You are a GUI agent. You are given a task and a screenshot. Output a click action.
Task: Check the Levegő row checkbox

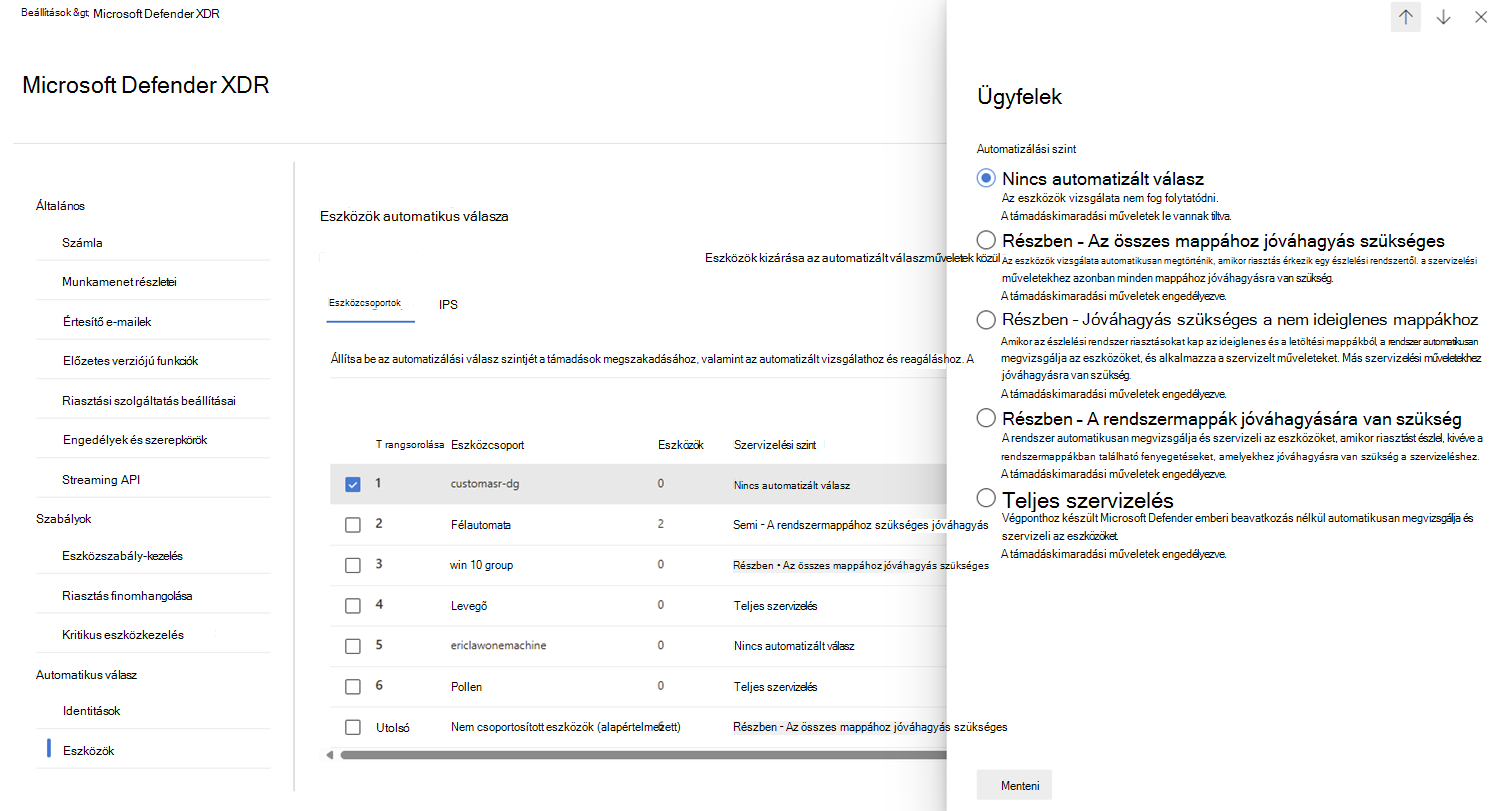[x=353, y=606]
